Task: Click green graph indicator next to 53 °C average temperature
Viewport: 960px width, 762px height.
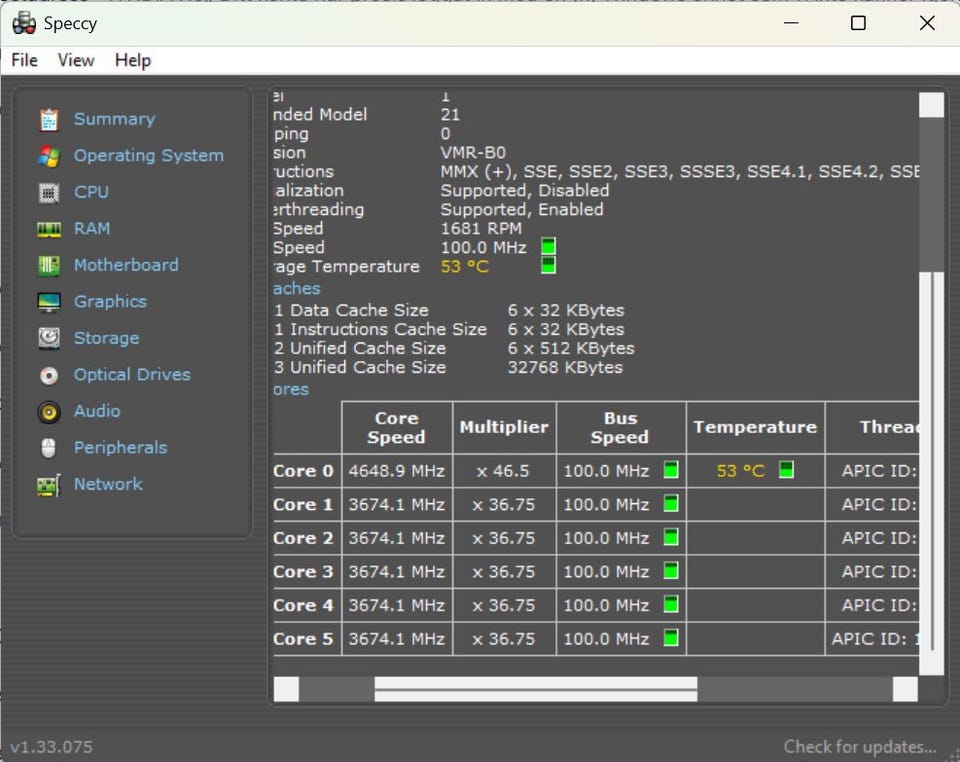Action: tap(548, 266)
